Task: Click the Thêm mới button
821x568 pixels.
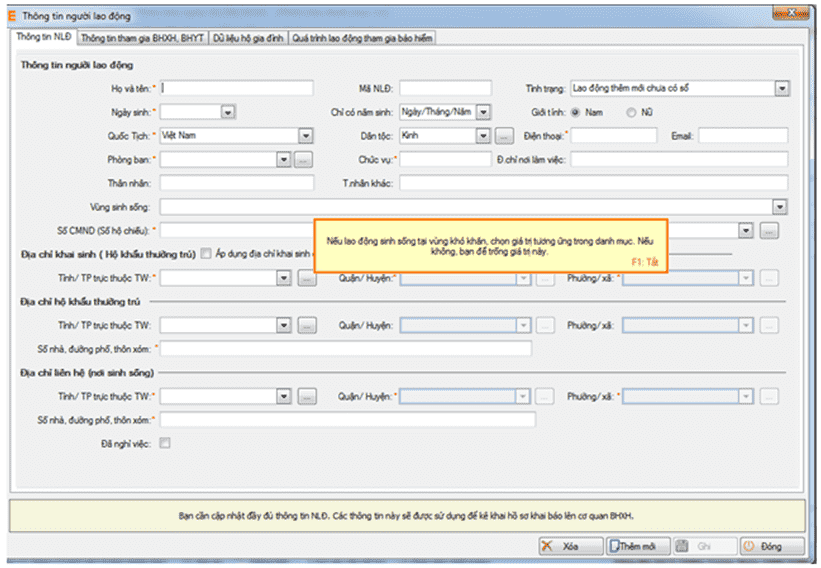Action: [633, 546]
